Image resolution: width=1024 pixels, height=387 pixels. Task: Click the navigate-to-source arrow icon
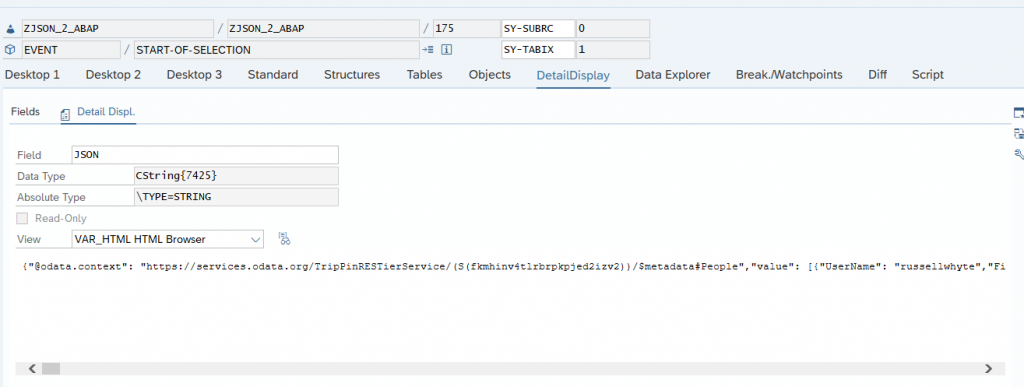pyautogui.click(x=428, y=50)
